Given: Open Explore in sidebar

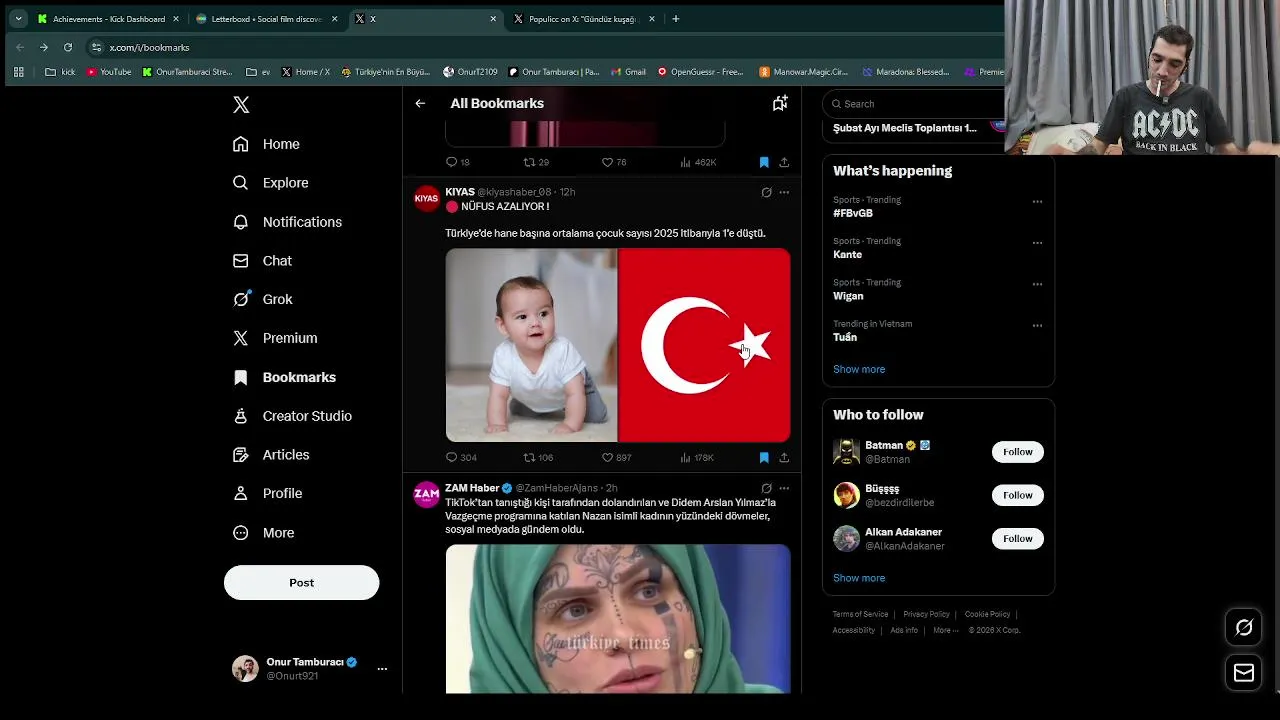Looking at the screenshot, I should (x=270, y=183).
